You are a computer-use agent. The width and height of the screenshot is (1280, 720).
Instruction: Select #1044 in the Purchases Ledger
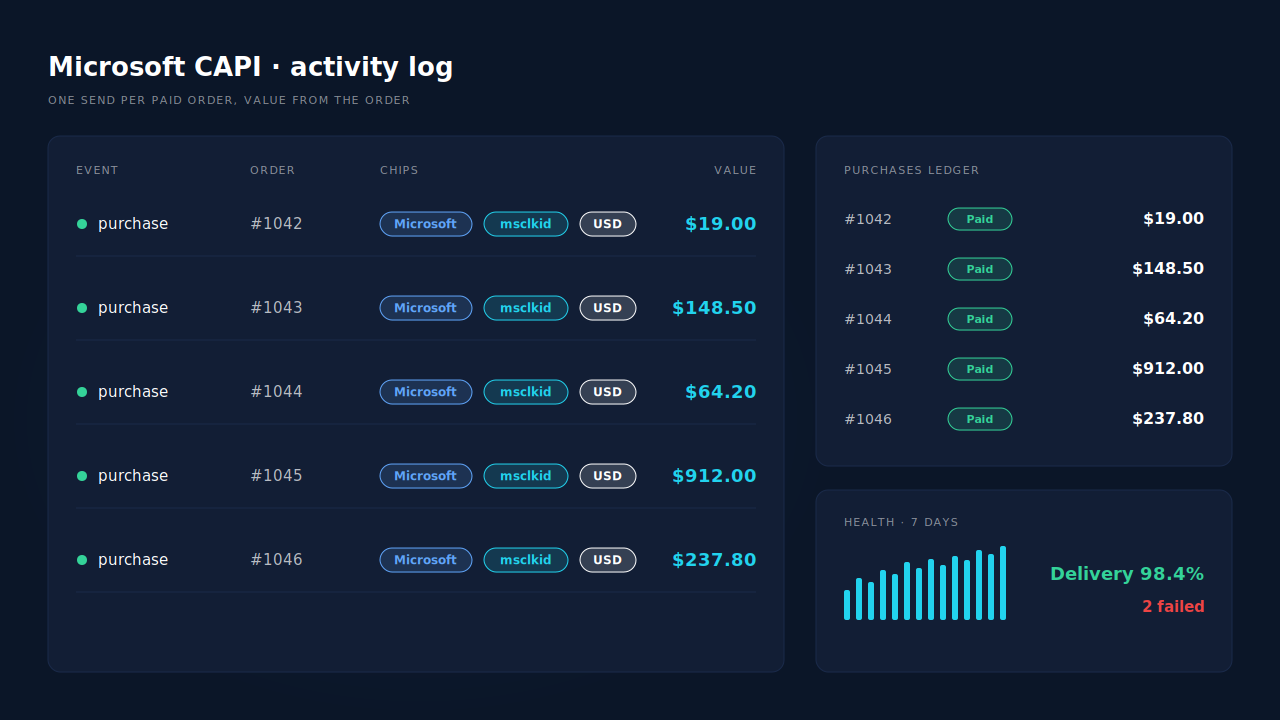868,319
